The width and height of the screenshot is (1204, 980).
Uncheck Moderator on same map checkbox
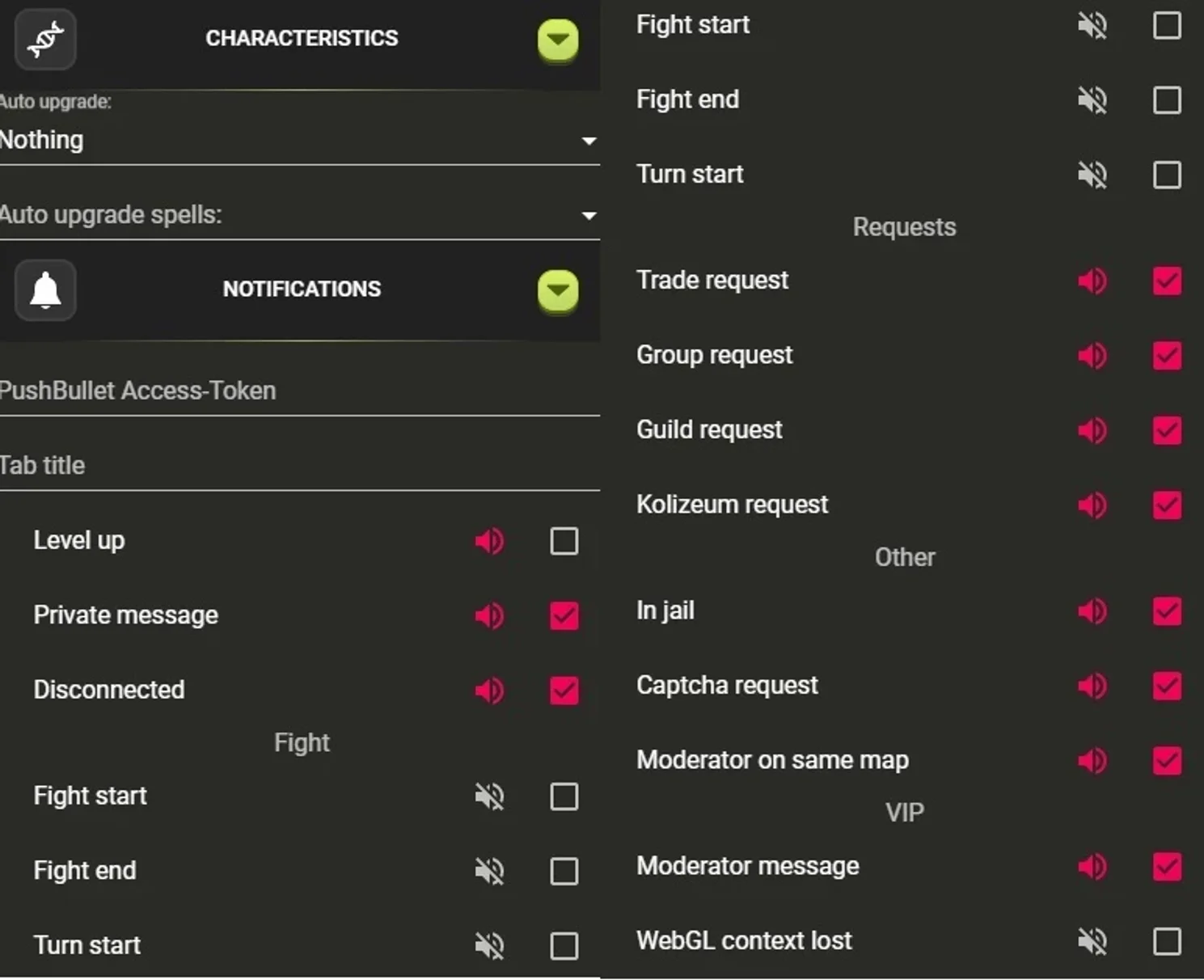(1167, 760)
